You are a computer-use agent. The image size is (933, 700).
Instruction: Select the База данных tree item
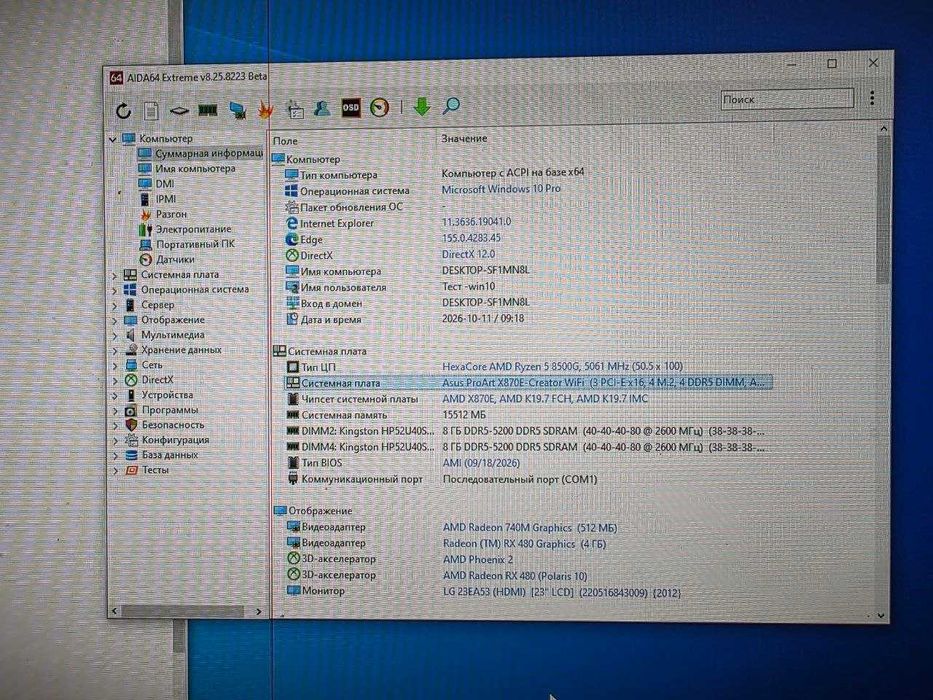tap(161, 455)
